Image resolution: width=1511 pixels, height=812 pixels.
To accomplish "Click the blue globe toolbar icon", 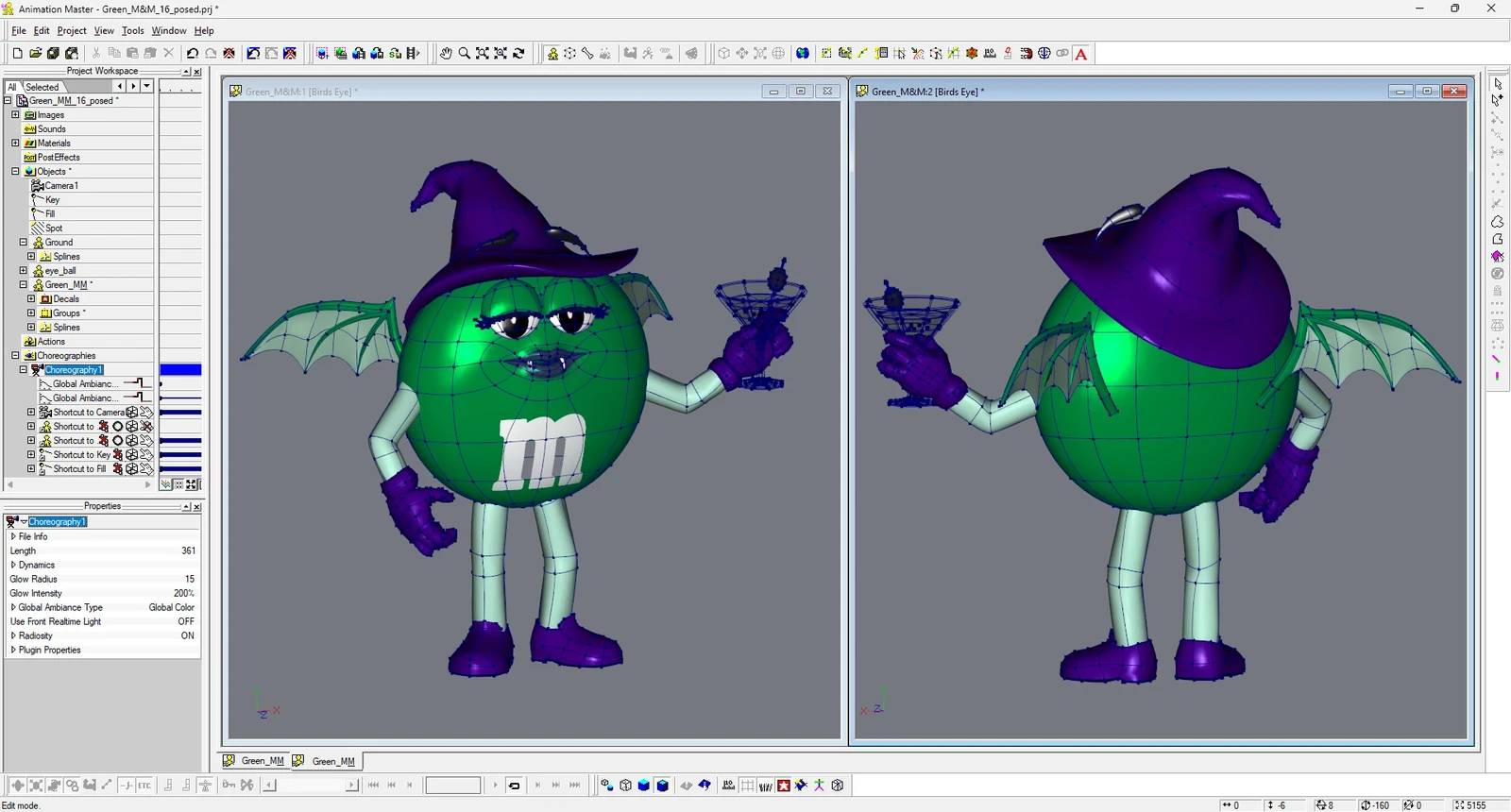I will click(x=802, y=54).
